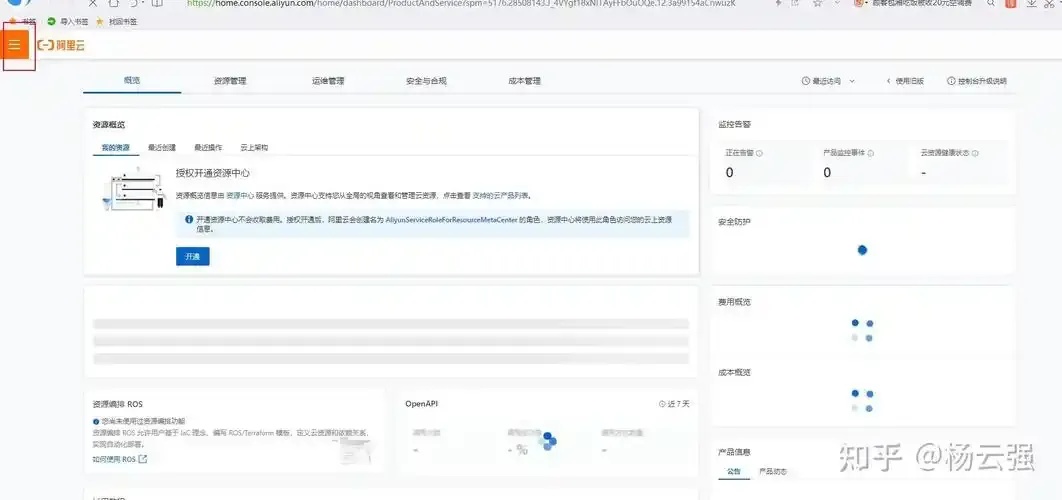
Task: Click the 产品监控事件 count value
Action: click(x=827, y=173)
